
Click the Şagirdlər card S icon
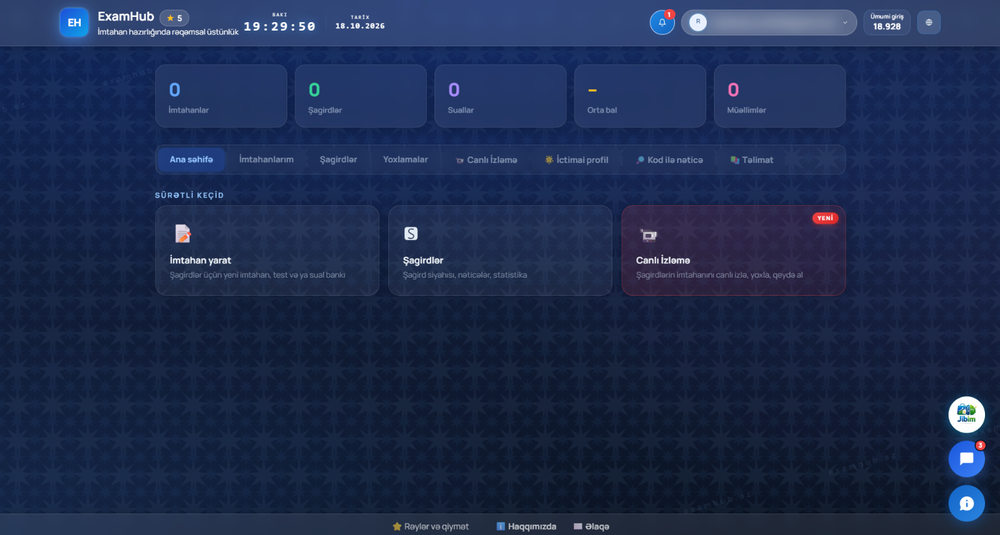[411, 233]
